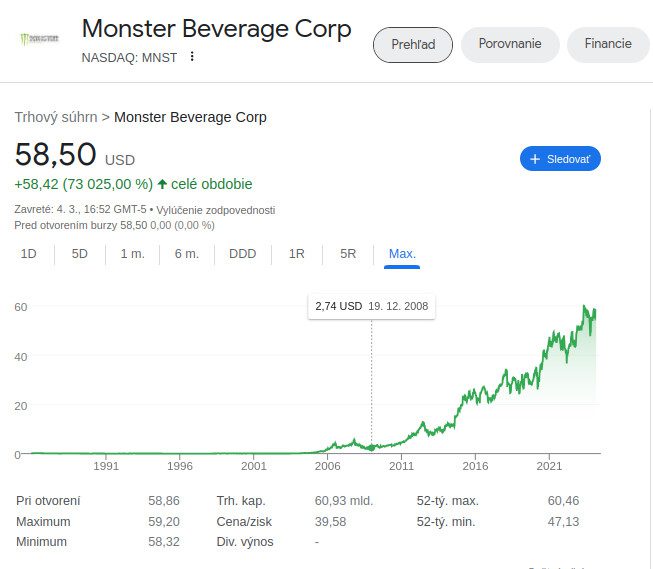Select the DDD time range
This screenshot has height=569, width=653.
[x=242, y=254]
